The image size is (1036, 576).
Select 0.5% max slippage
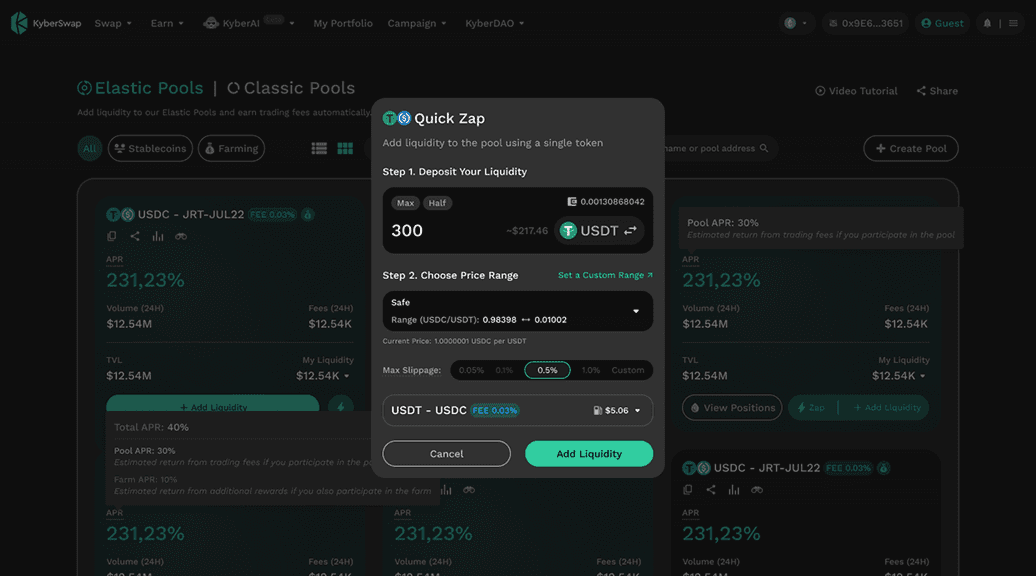(547, 370)
